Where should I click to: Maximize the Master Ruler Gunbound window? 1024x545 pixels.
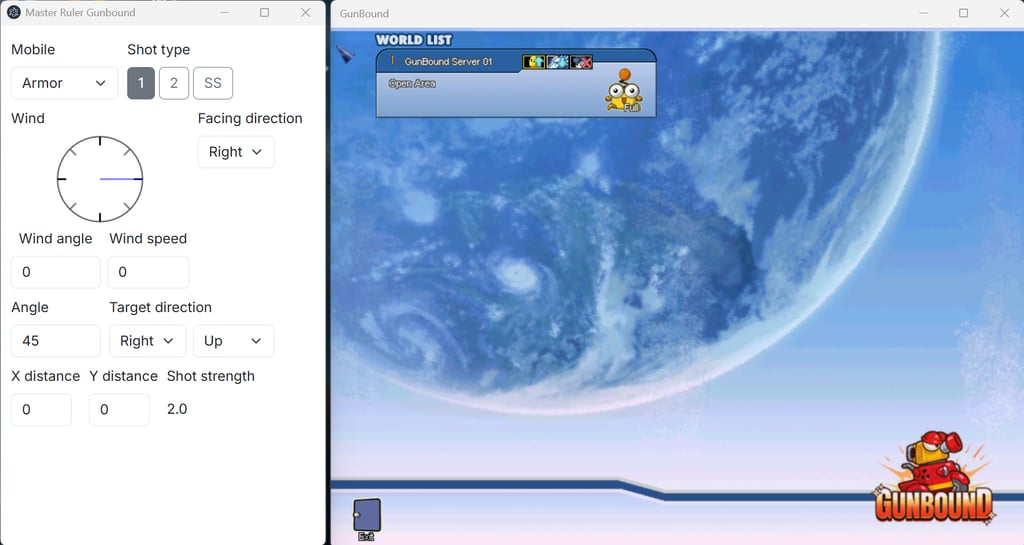(x=264, y=12)
